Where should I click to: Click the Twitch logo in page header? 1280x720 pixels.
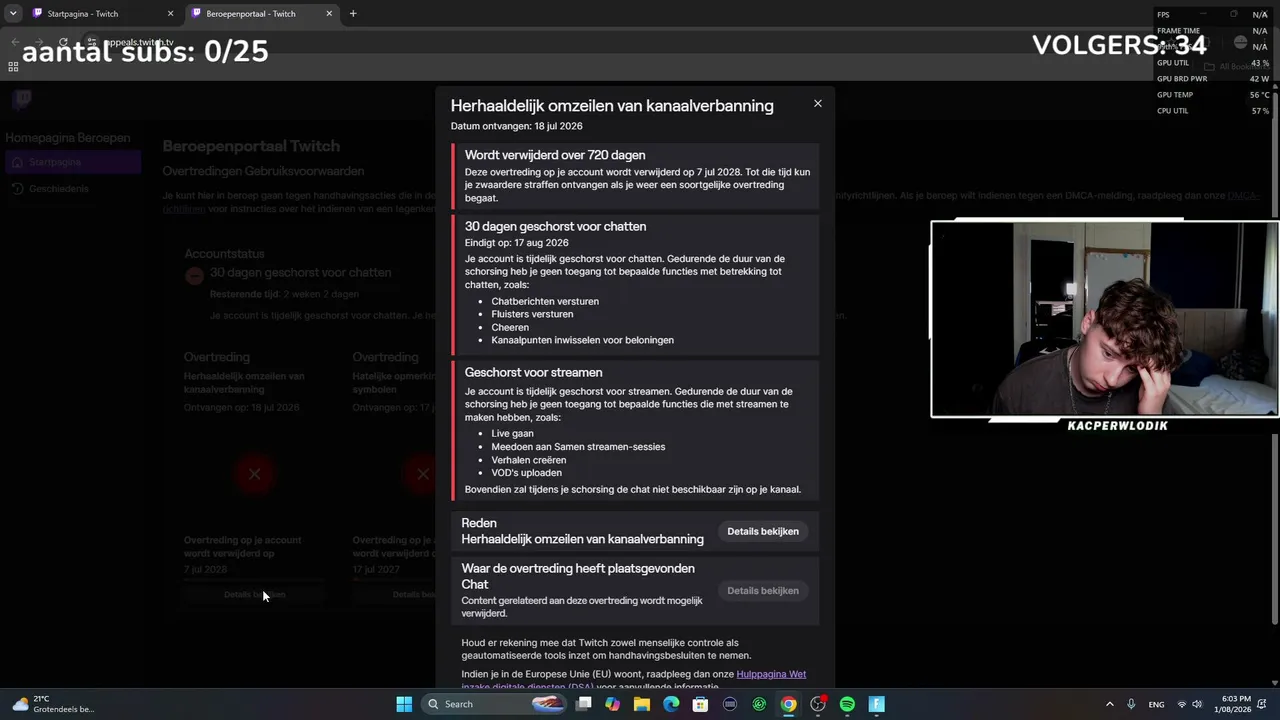coord(22,99)
